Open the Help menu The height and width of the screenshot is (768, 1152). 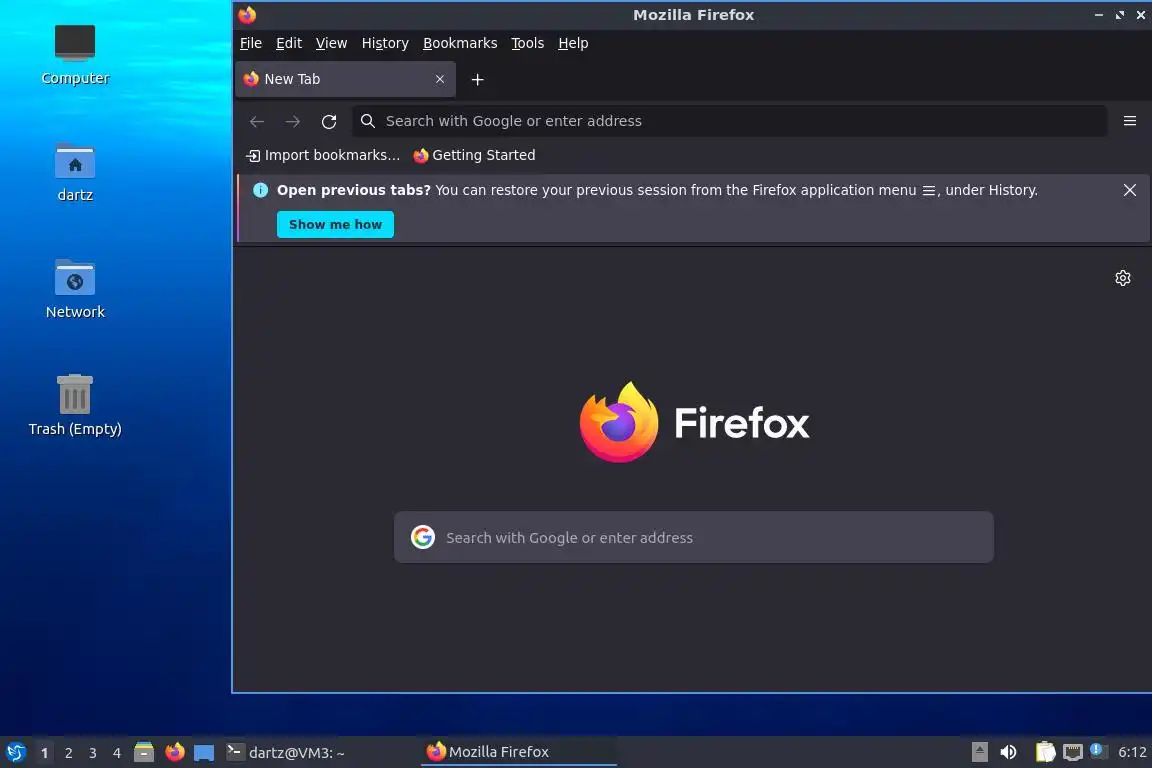(x=573, y=43)
